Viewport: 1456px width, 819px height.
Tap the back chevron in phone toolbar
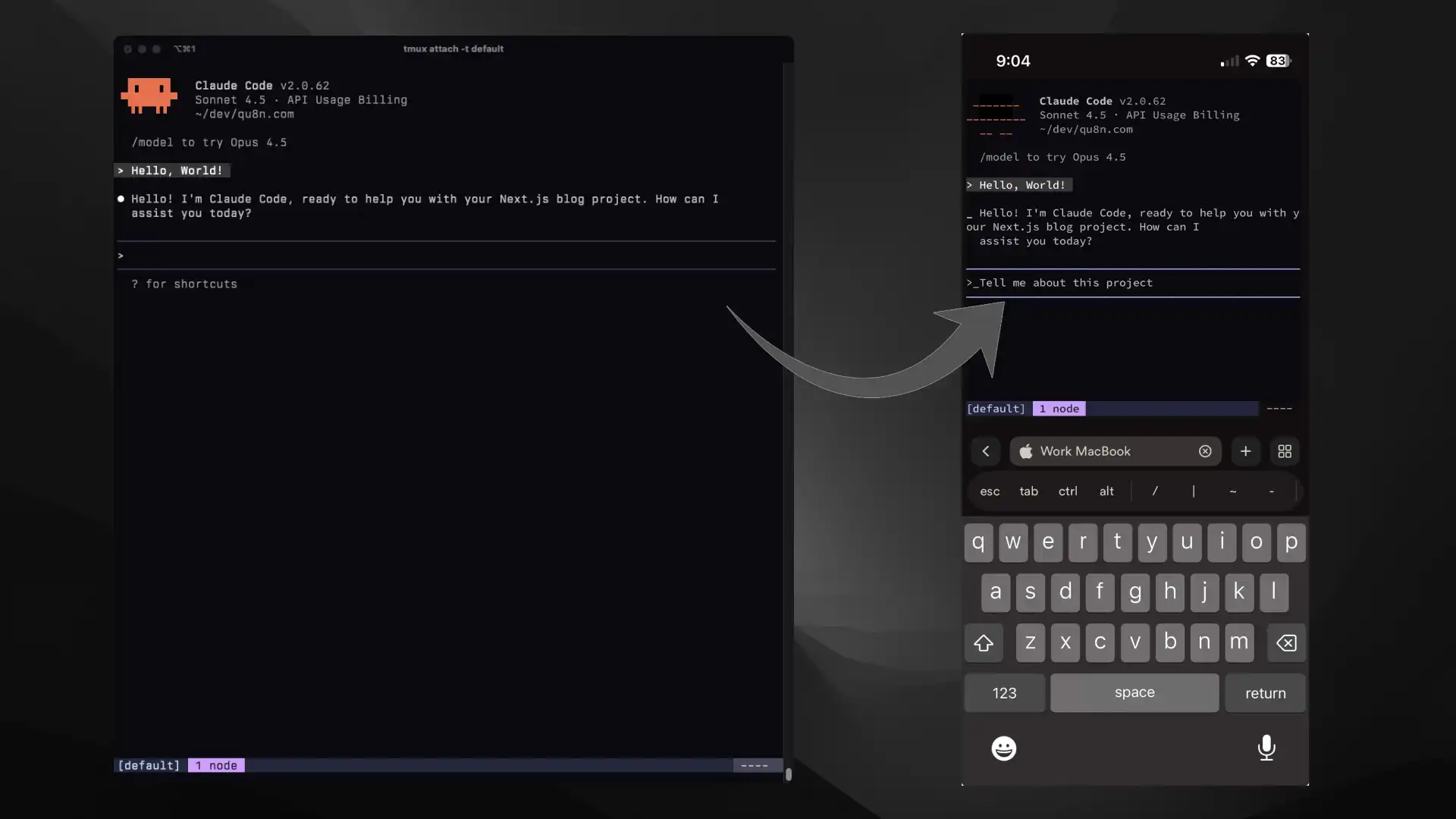986,451
